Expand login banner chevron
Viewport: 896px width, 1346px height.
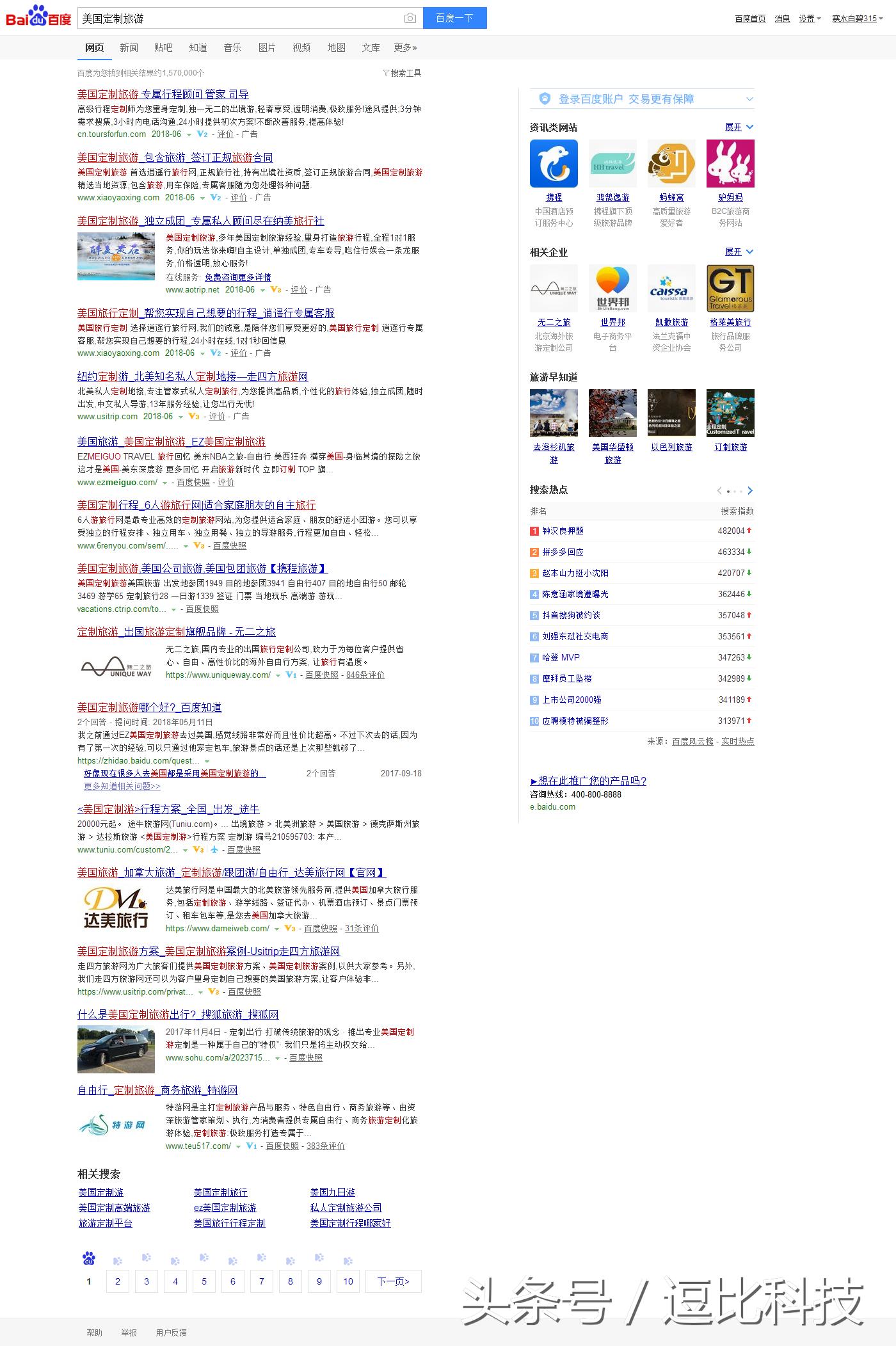[x=750, y=99]
